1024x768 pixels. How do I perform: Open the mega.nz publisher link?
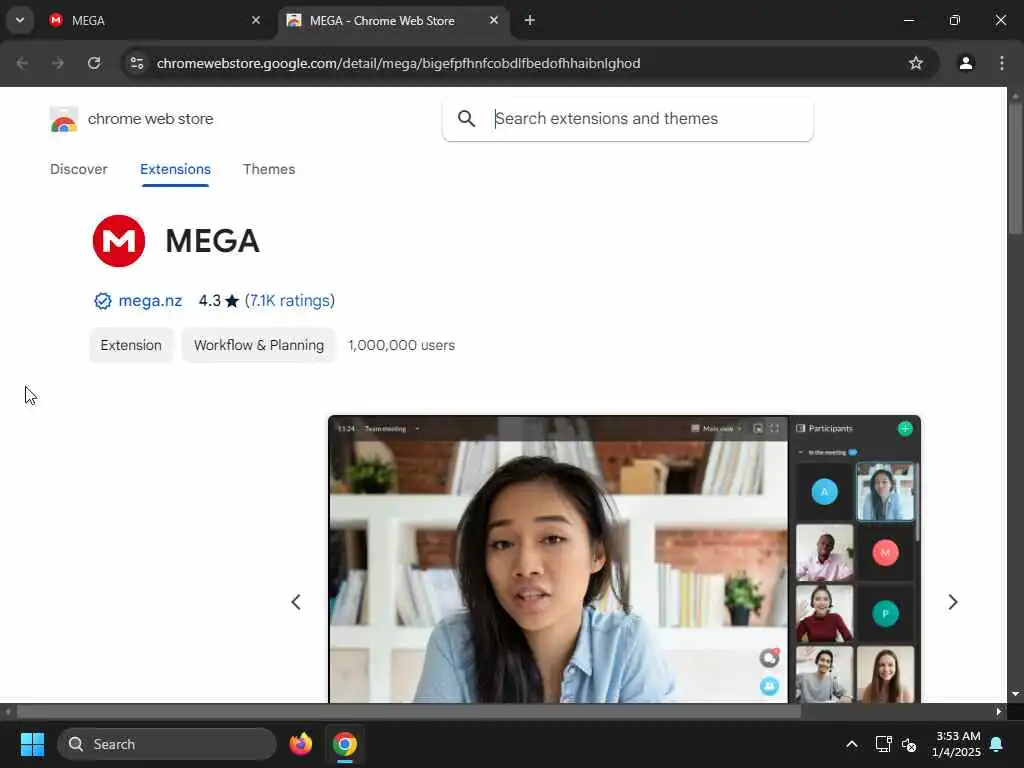150,301
